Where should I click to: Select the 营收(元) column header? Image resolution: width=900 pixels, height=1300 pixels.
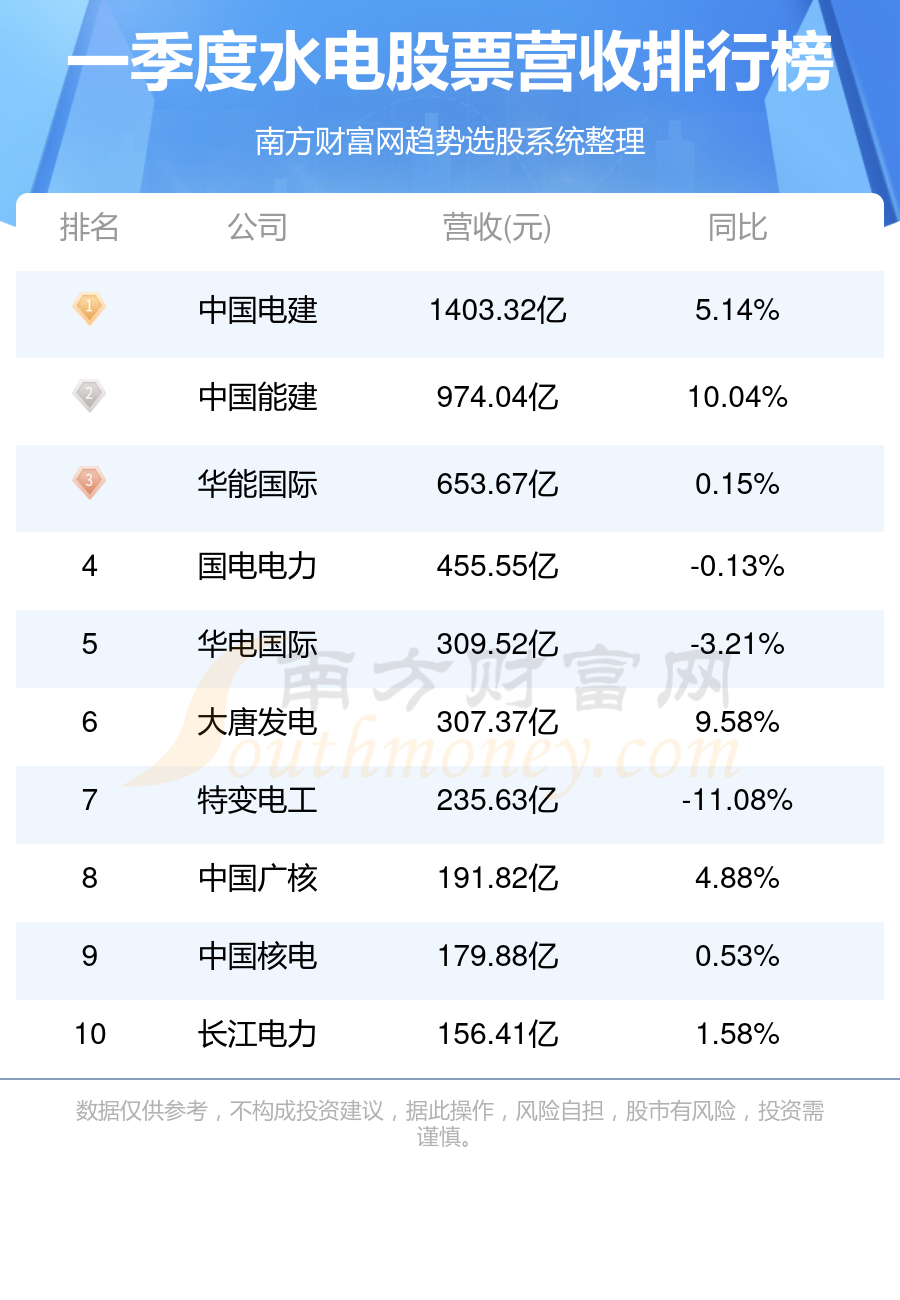pyautogui.click(x=497, y=228)
